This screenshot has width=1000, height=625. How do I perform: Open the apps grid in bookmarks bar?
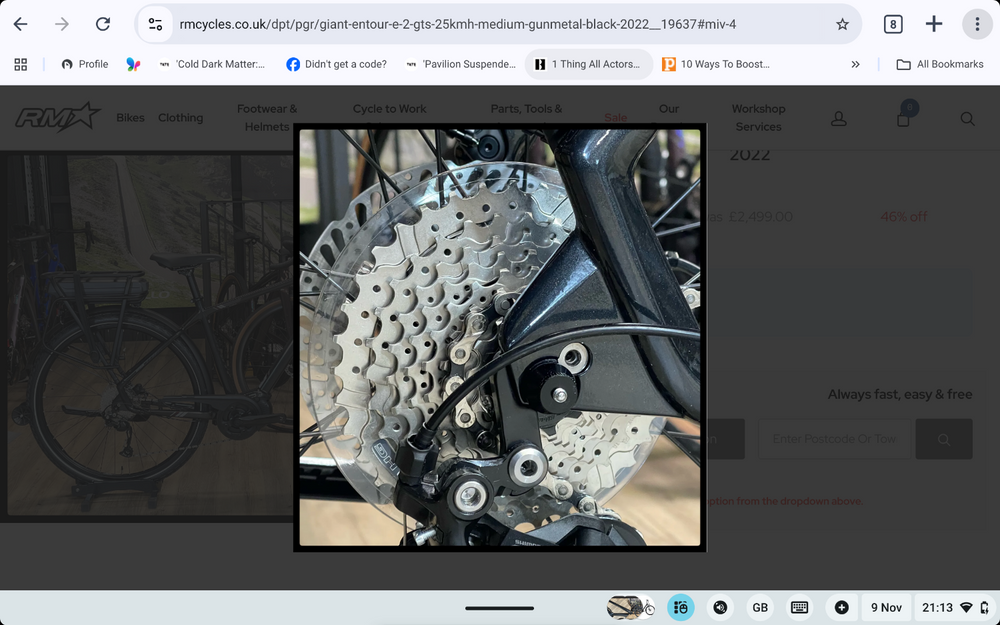tap(20, 64)
